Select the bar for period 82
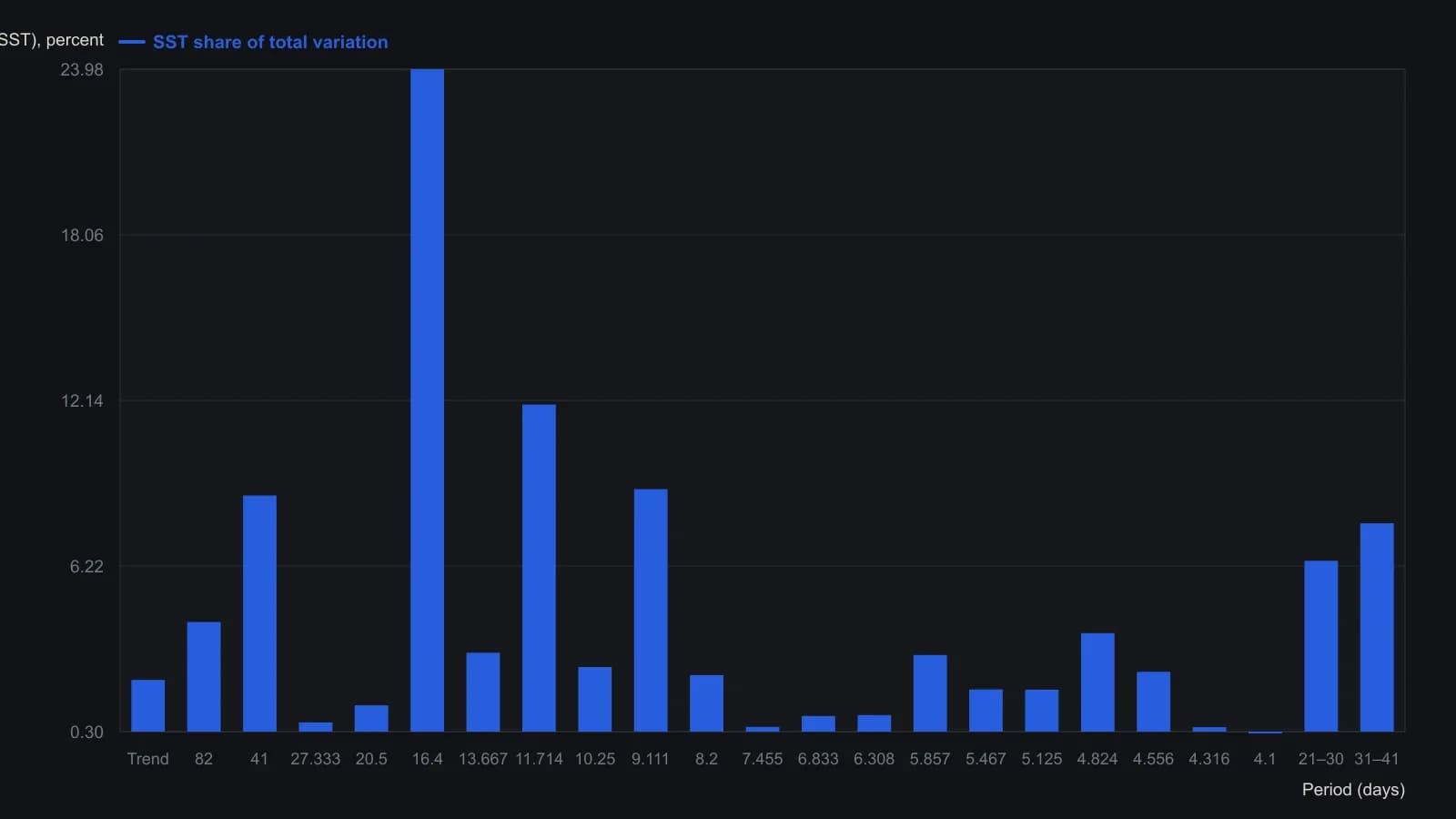 pos(204,677)
